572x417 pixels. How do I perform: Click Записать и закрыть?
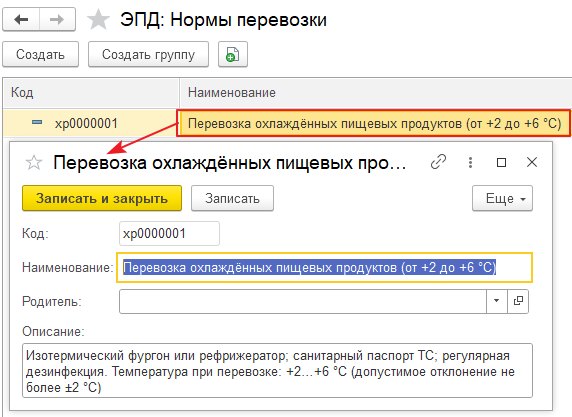pos(102,198)
